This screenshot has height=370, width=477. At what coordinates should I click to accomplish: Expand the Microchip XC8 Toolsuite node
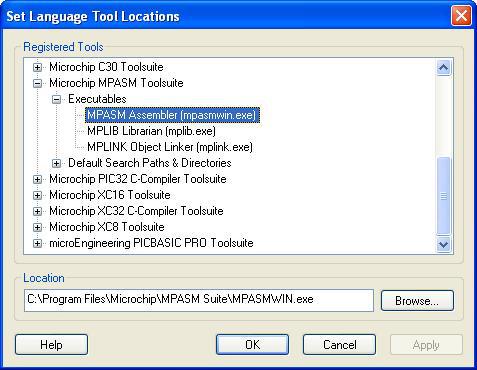pyautogui.click(x=37, y=227)
